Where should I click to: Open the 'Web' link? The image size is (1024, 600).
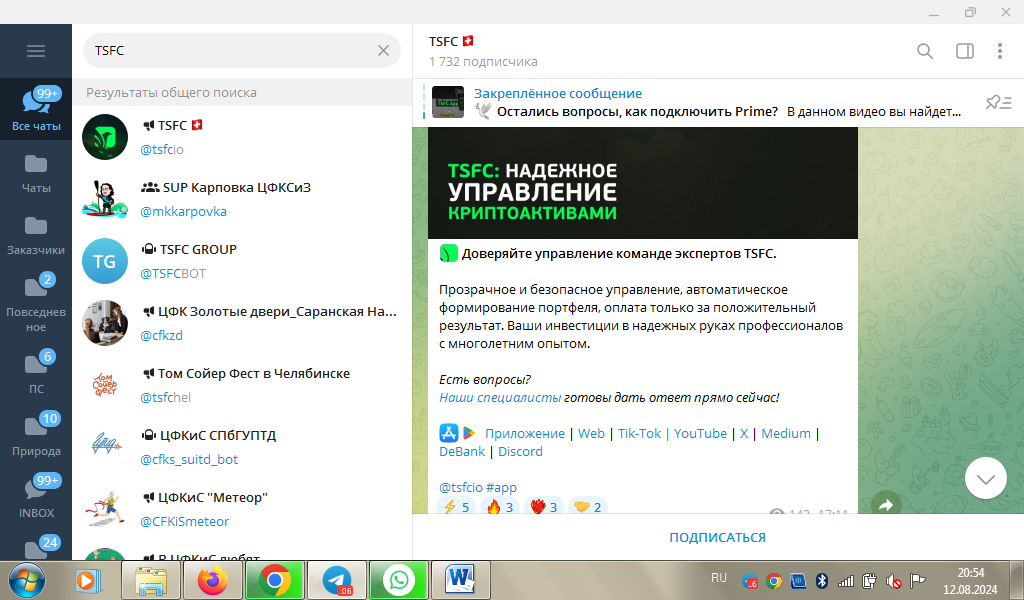[591, 434]
